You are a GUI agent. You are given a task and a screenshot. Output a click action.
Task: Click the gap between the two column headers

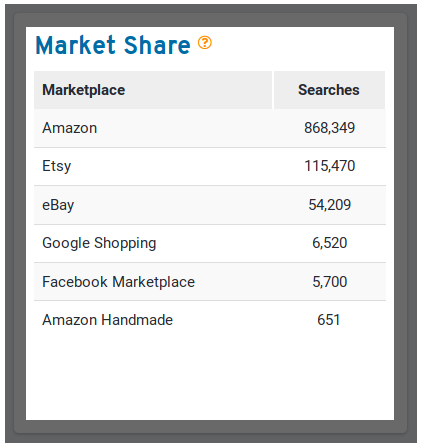[x=273, y=90]
